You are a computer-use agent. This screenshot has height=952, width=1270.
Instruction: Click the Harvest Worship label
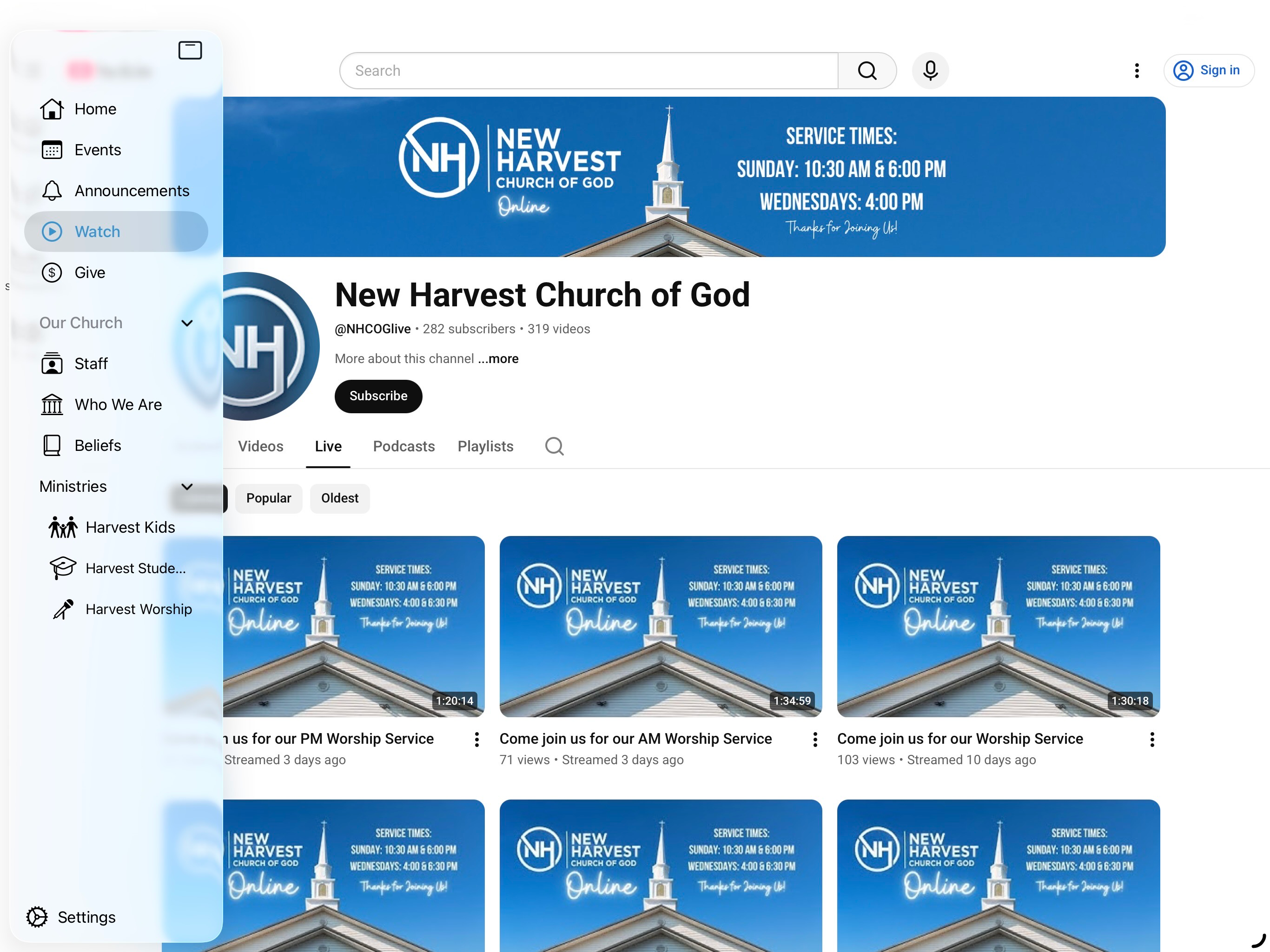(139, 609)
